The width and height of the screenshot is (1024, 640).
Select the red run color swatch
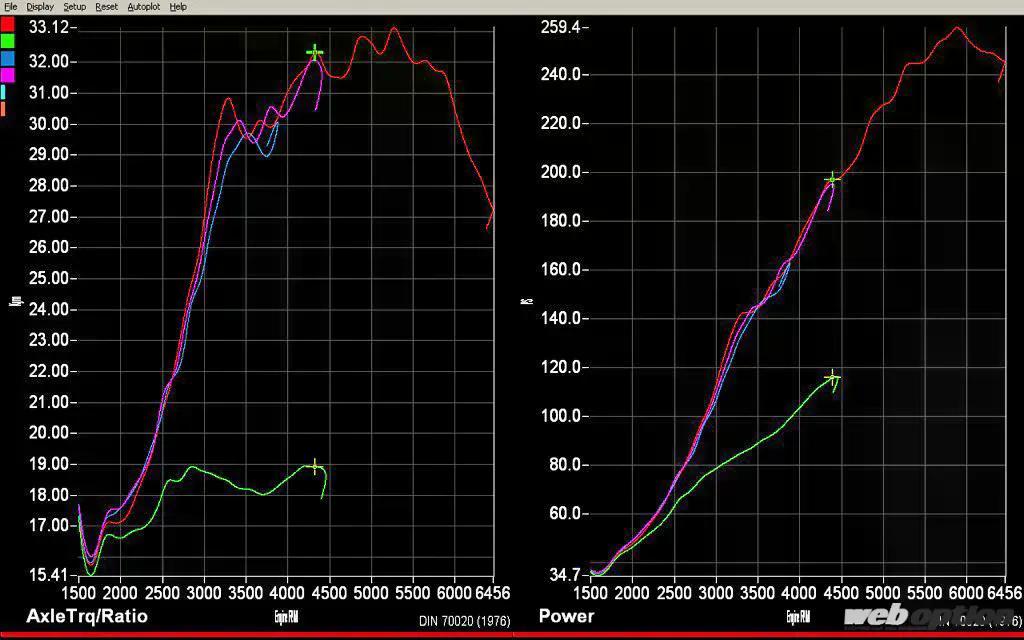click(7, 23)
